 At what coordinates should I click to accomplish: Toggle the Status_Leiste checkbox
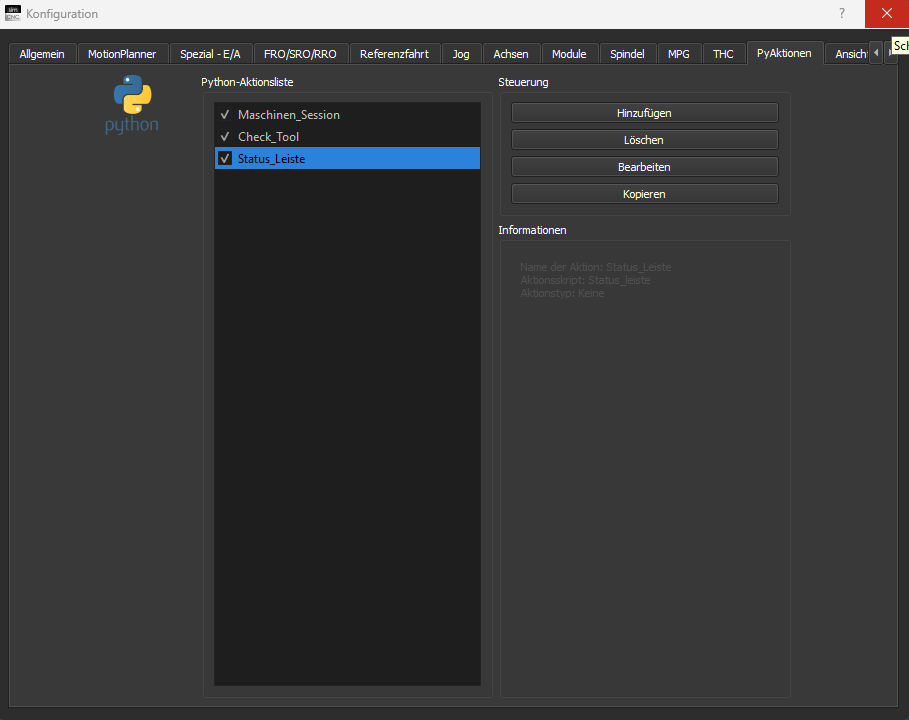point(225,158)
